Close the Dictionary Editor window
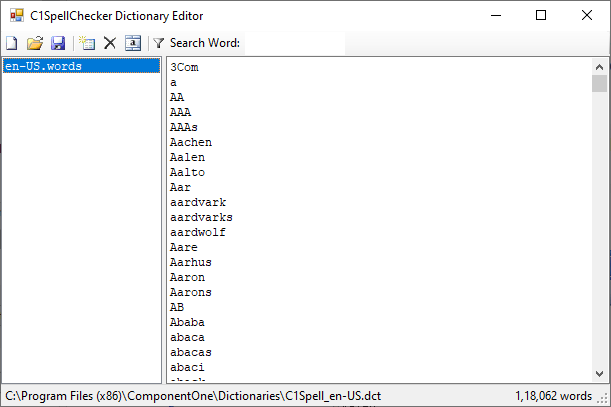 pos(587,16)
